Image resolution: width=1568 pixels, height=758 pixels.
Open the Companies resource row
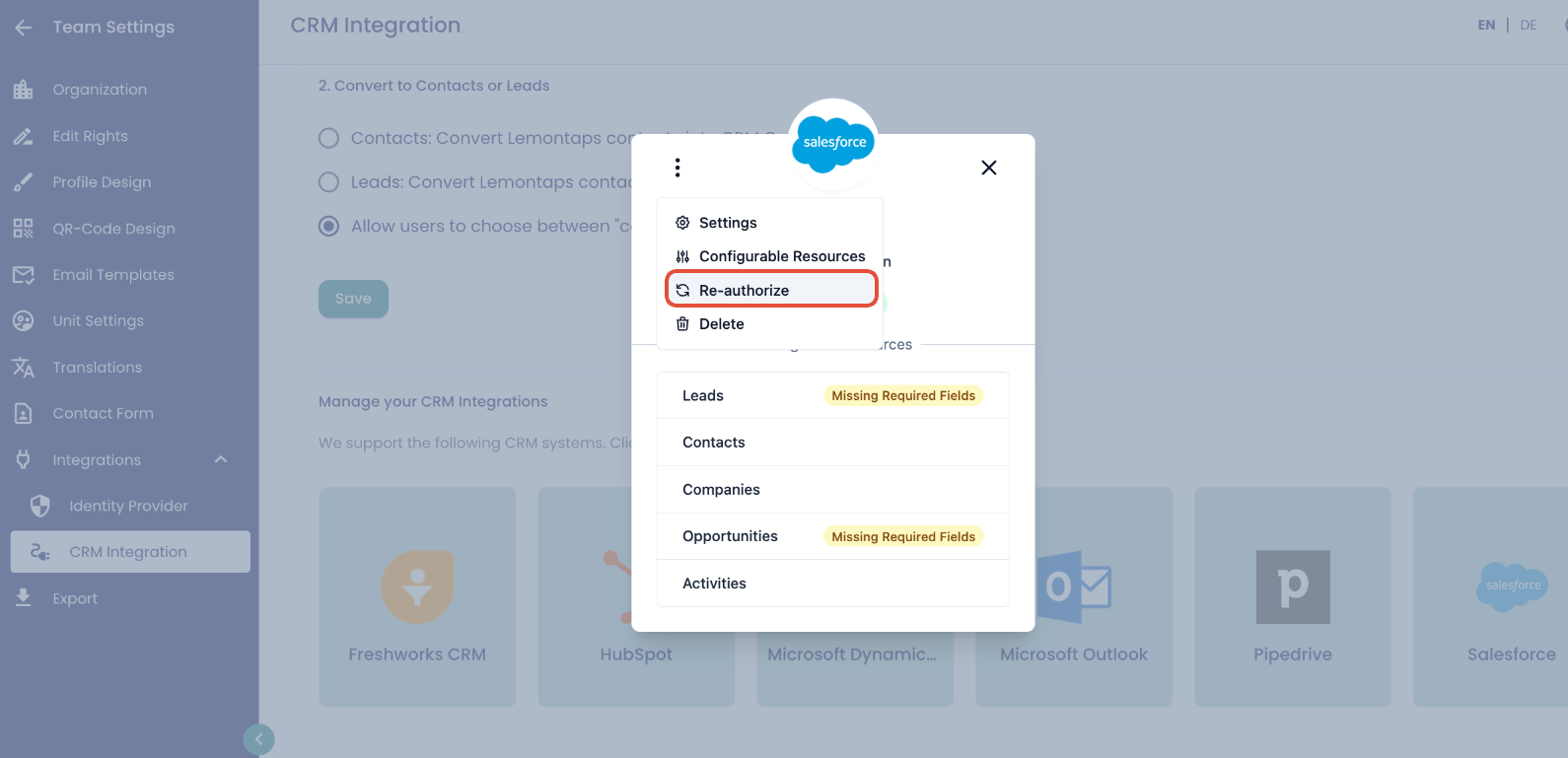(833, 490)
